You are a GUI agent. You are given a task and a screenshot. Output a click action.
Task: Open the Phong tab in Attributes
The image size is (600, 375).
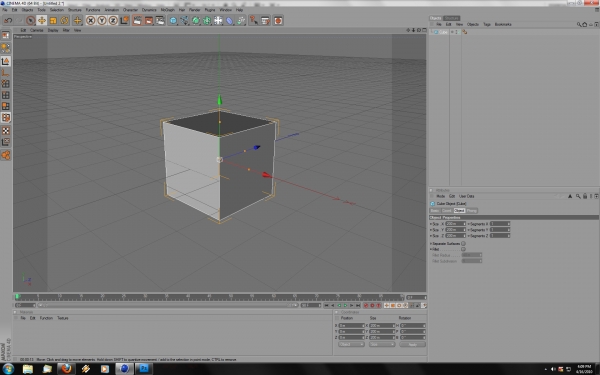(x=471, y=211)
